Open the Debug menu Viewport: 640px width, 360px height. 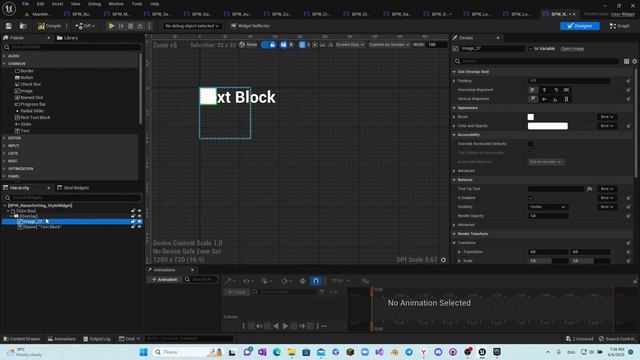click(x=94, y=4)
